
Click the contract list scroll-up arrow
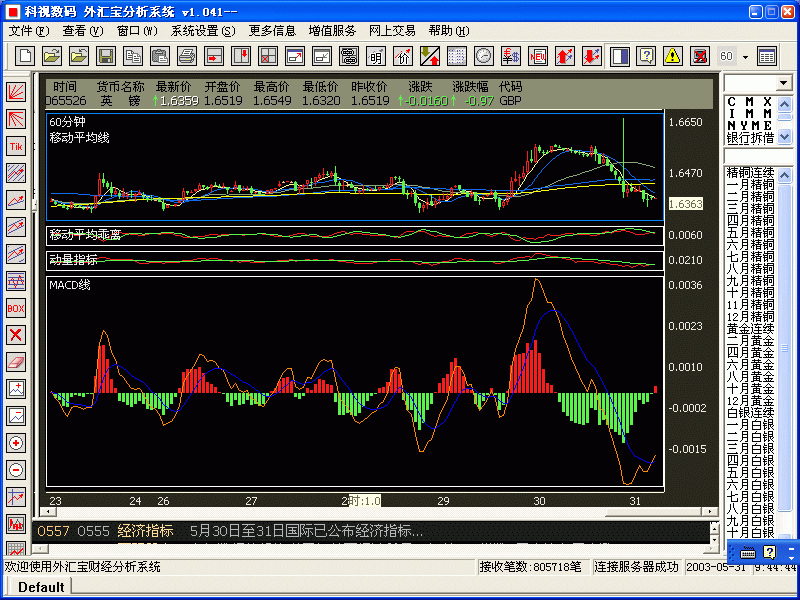[x=785, y=176]
